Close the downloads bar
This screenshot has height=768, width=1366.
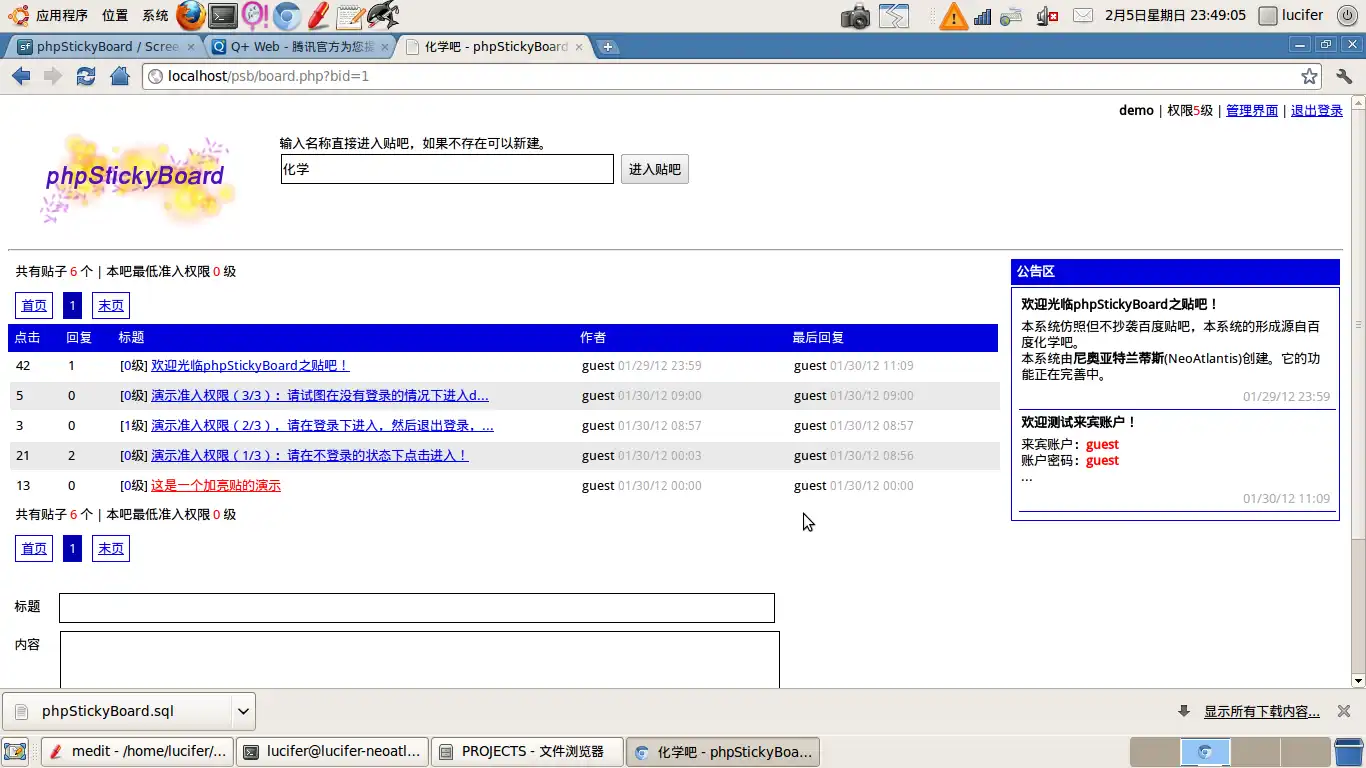[x=1342, y=711]
